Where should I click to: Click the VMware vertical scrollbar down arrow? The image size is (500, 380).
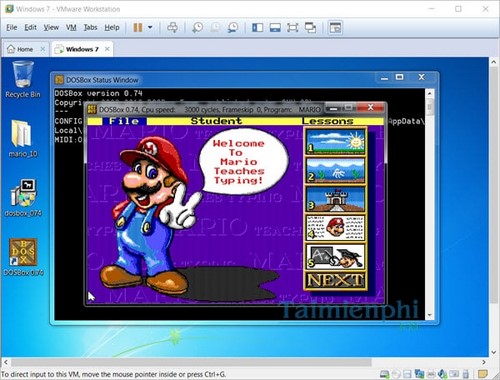coord(494,352)
